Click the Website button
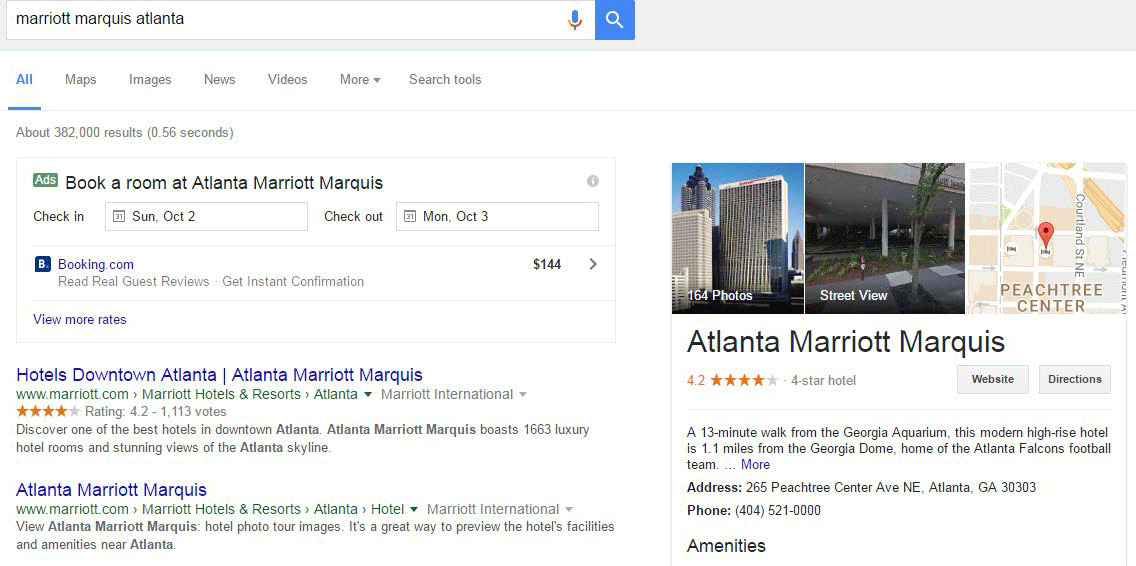Image resolution: width=1136 pixels, height=566 pixels. pos(993,379)
